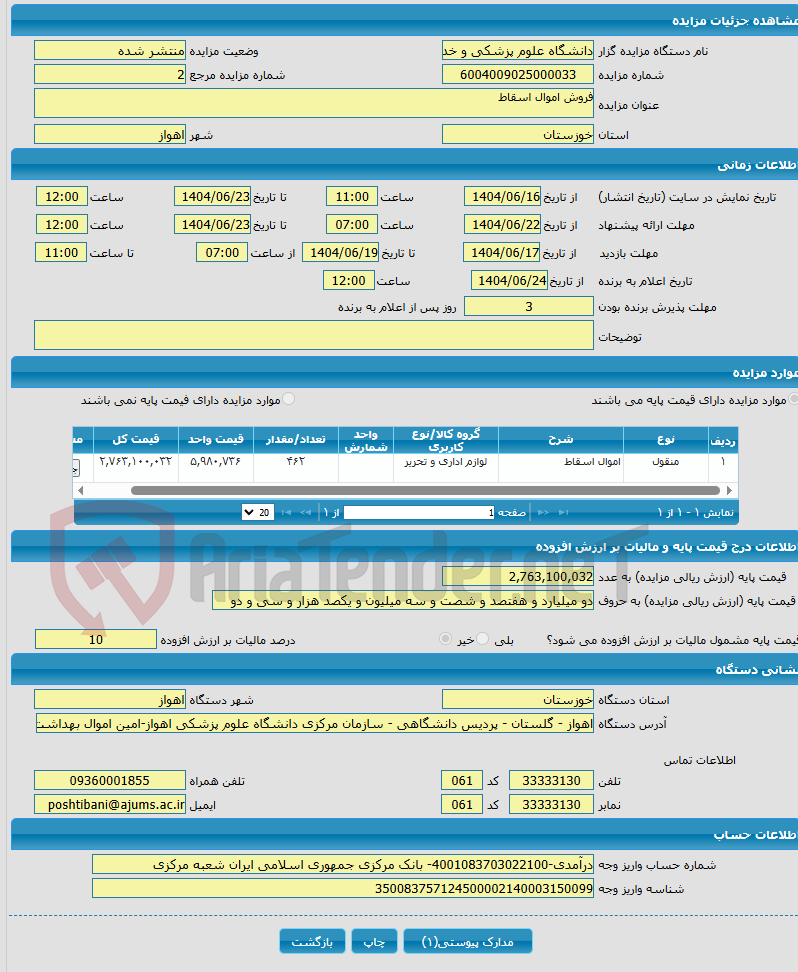Click the deposit account number field
This screenshot has width=798, height=972.
pos(343,864)
